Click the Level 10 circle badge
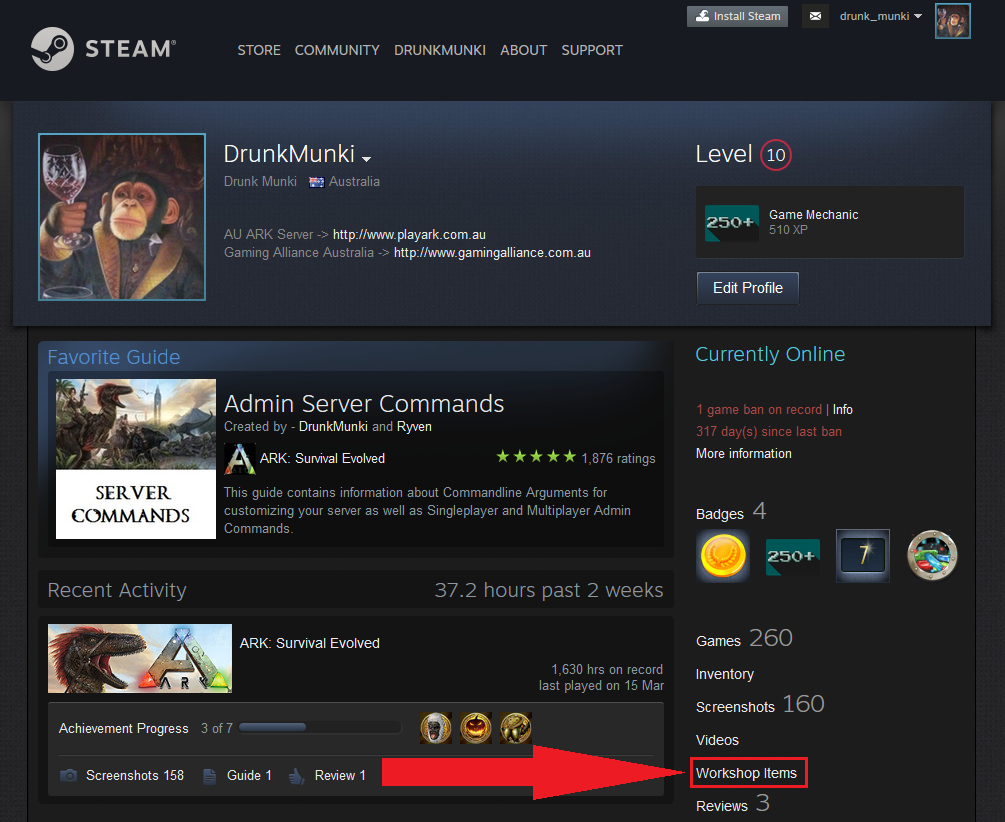 click(x=776, y=155)
